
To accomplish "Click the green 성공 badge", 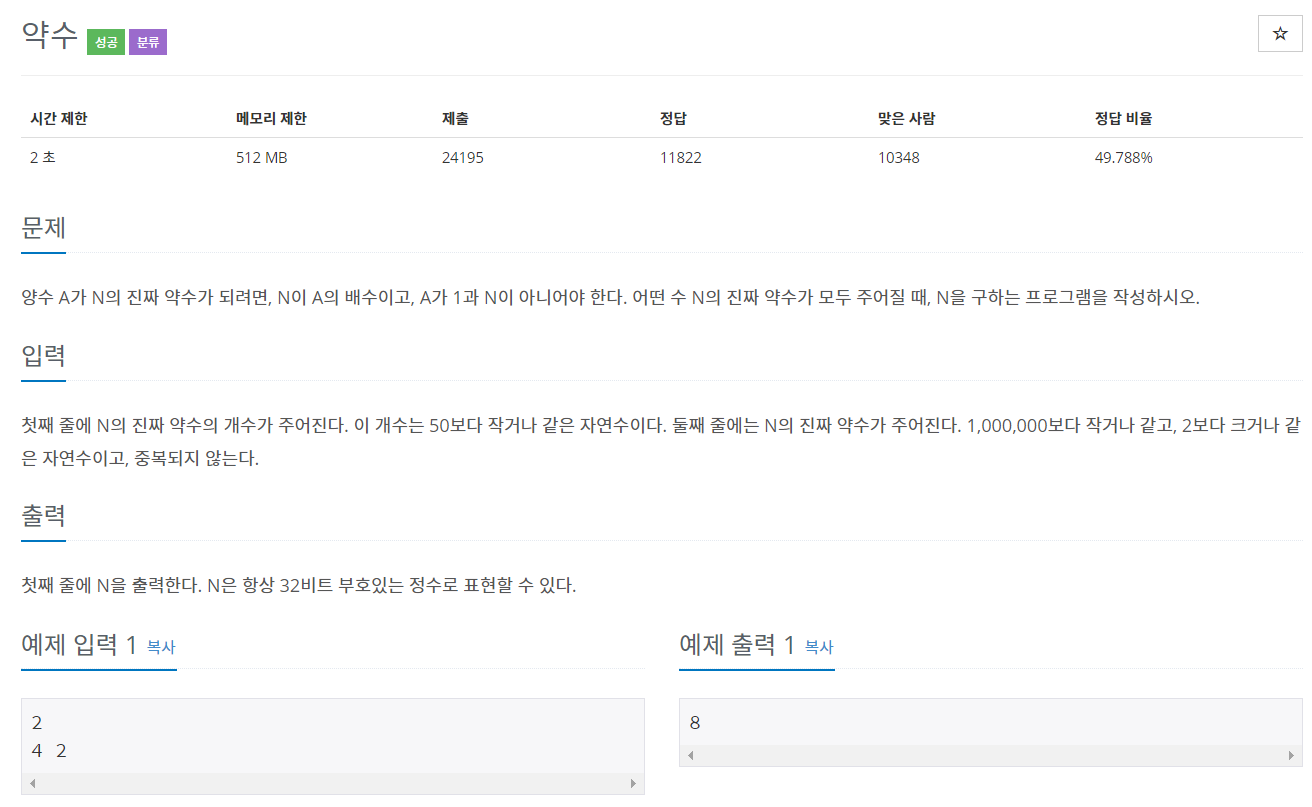I will click(x=106, y=43).
